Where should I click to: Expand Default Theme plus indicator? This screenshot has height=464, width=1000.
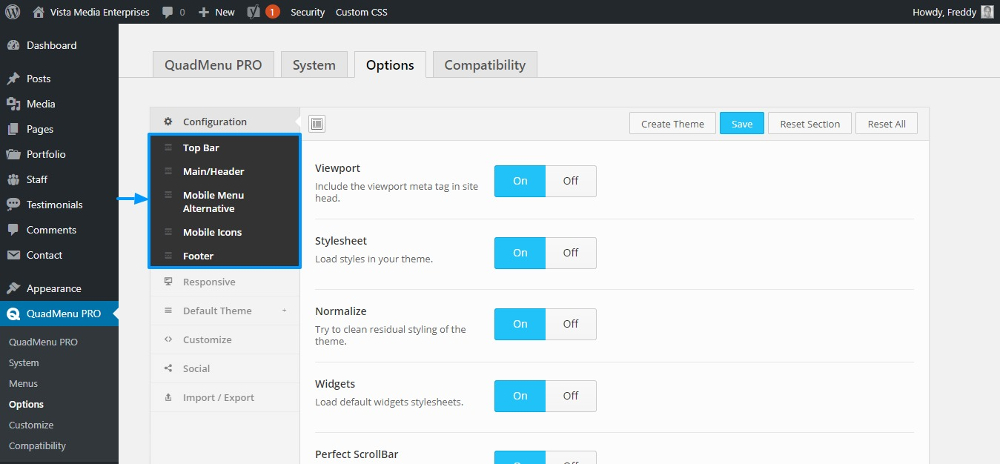tap(284, 310)
